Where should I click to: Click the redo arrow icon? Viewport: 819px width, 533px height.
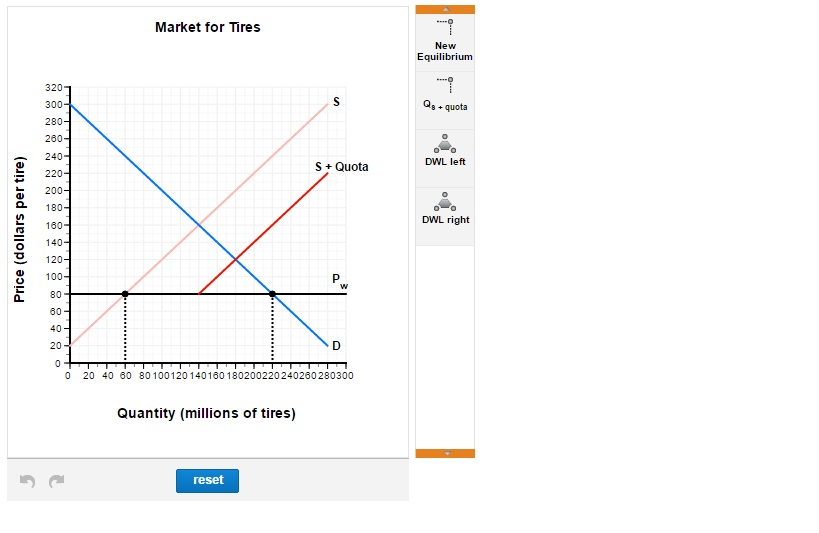pos(57,481)
